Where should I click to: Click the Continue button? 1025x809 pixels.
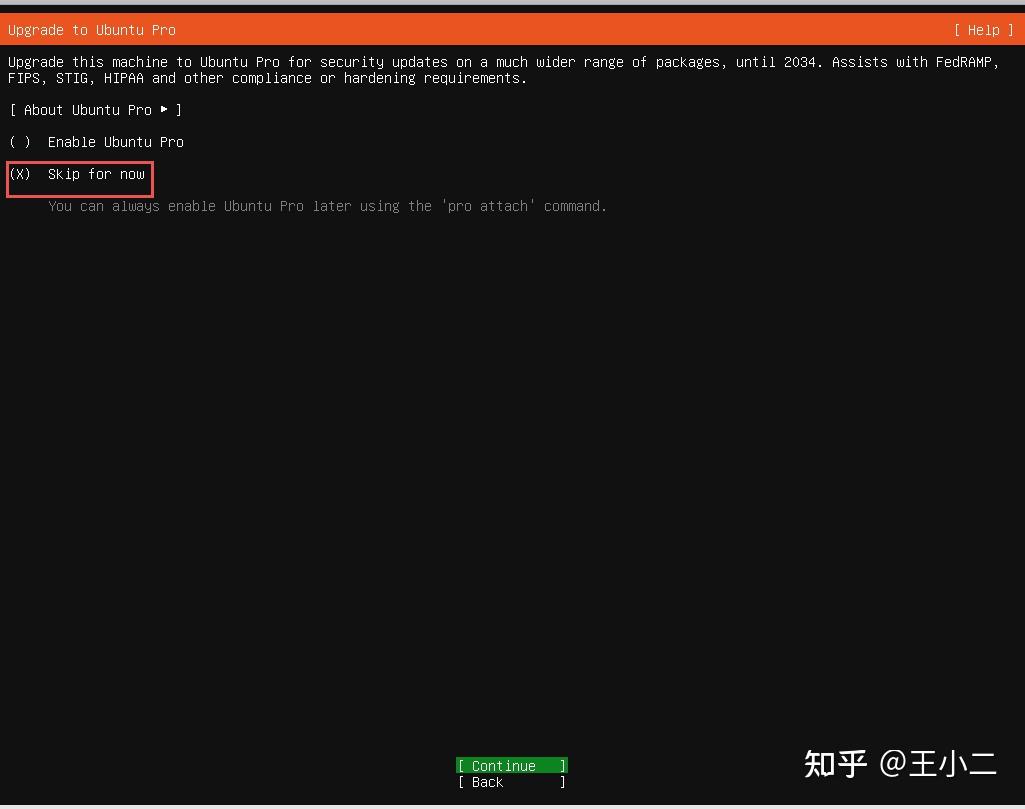coord(511,765)
